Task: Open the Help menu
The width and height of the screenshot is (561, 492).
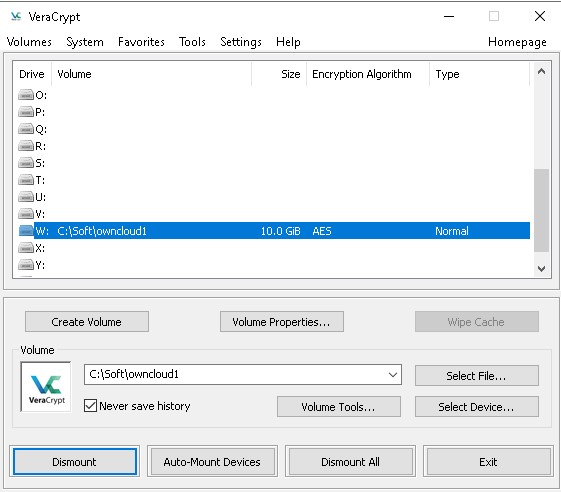Action: (x=288, y=42)
